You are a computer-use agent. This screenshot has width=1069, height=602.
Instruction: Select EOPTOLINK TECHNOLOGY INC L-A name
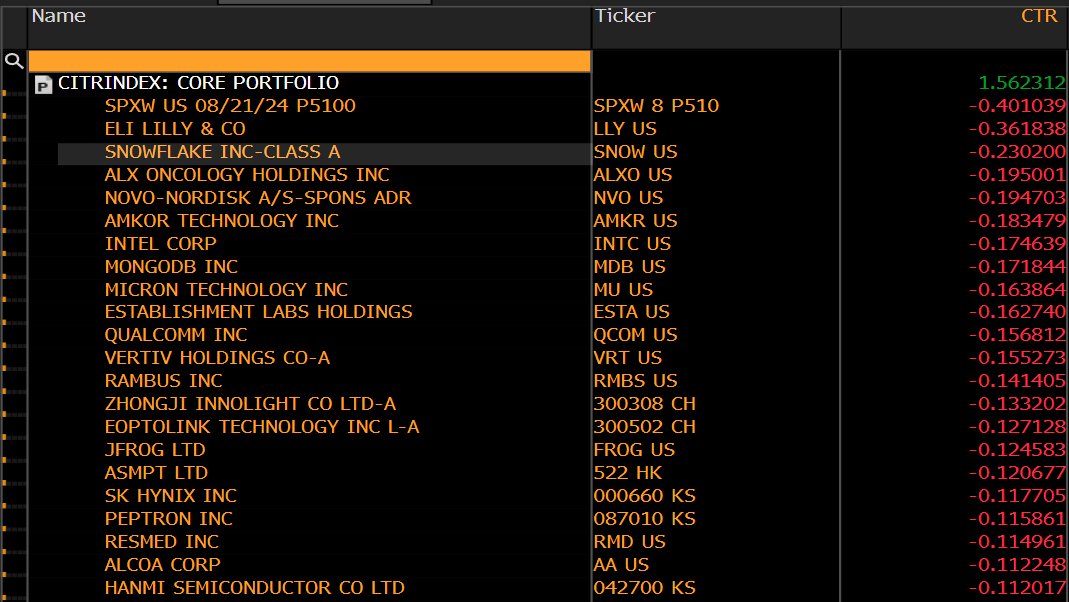(x=262, y=427)
